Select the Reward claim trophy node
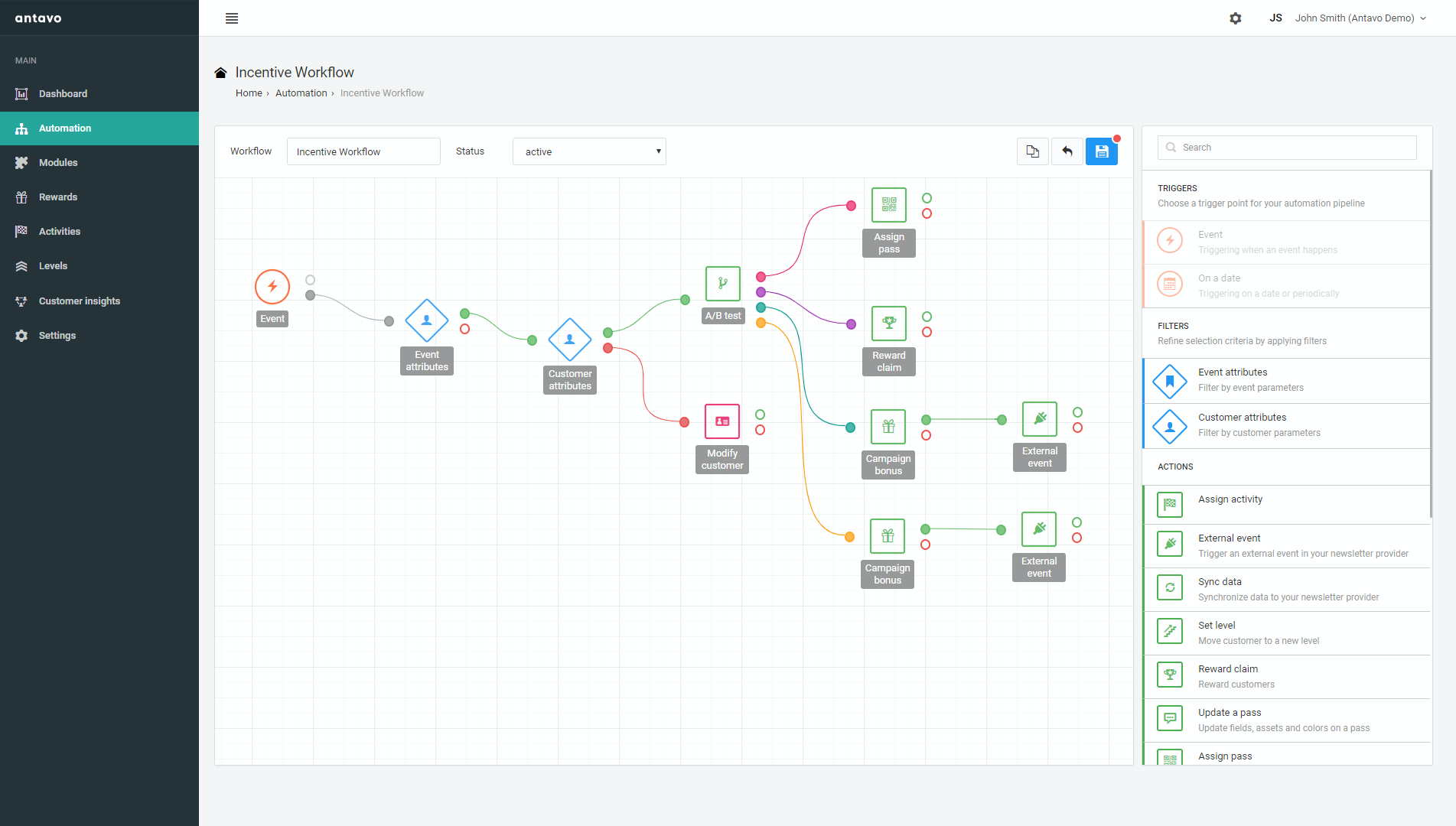 point(889,324)
